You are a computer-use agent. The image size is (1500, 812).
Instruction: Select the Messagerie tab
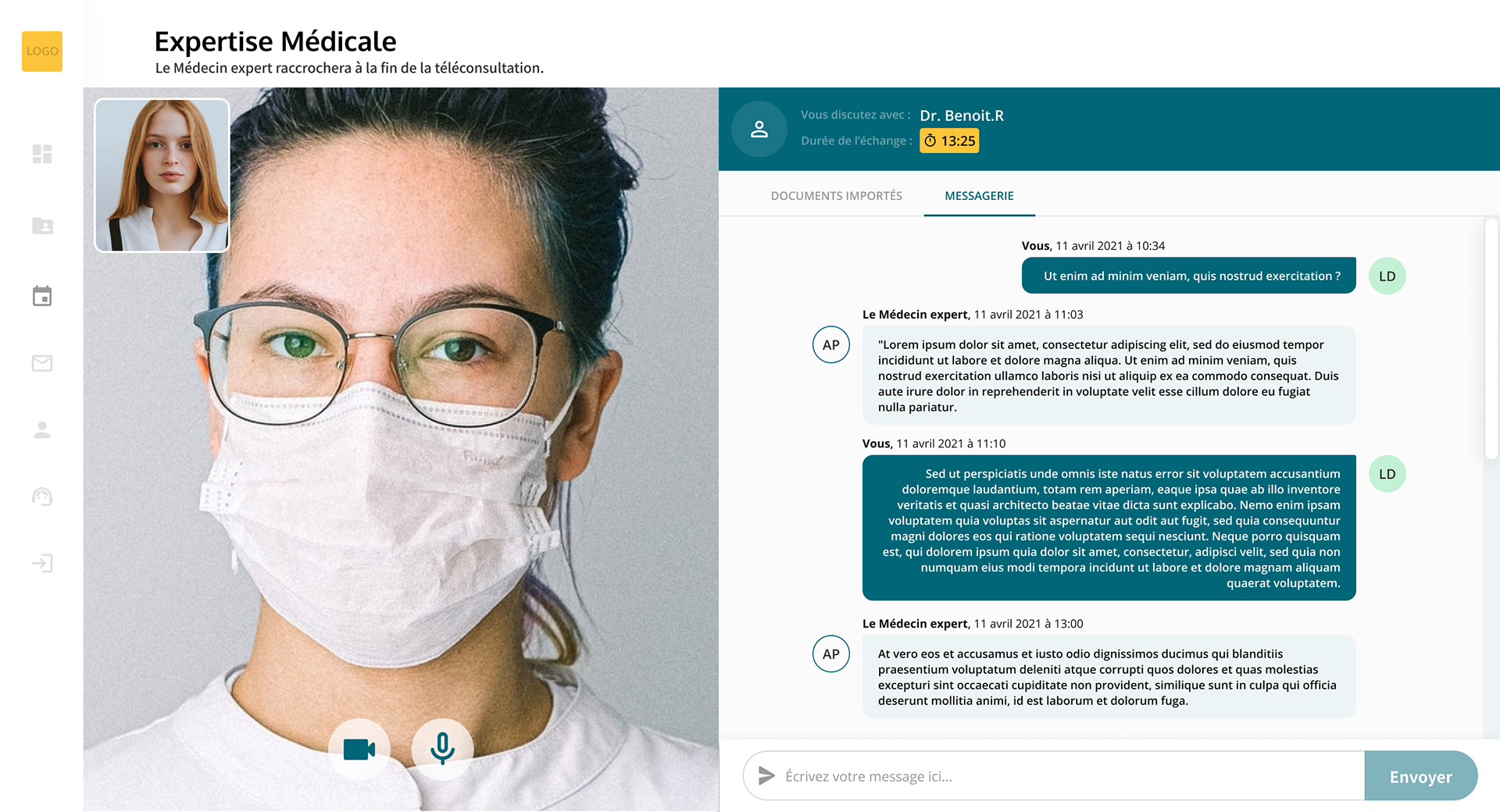pyautogui.click(x=979, y=196)
